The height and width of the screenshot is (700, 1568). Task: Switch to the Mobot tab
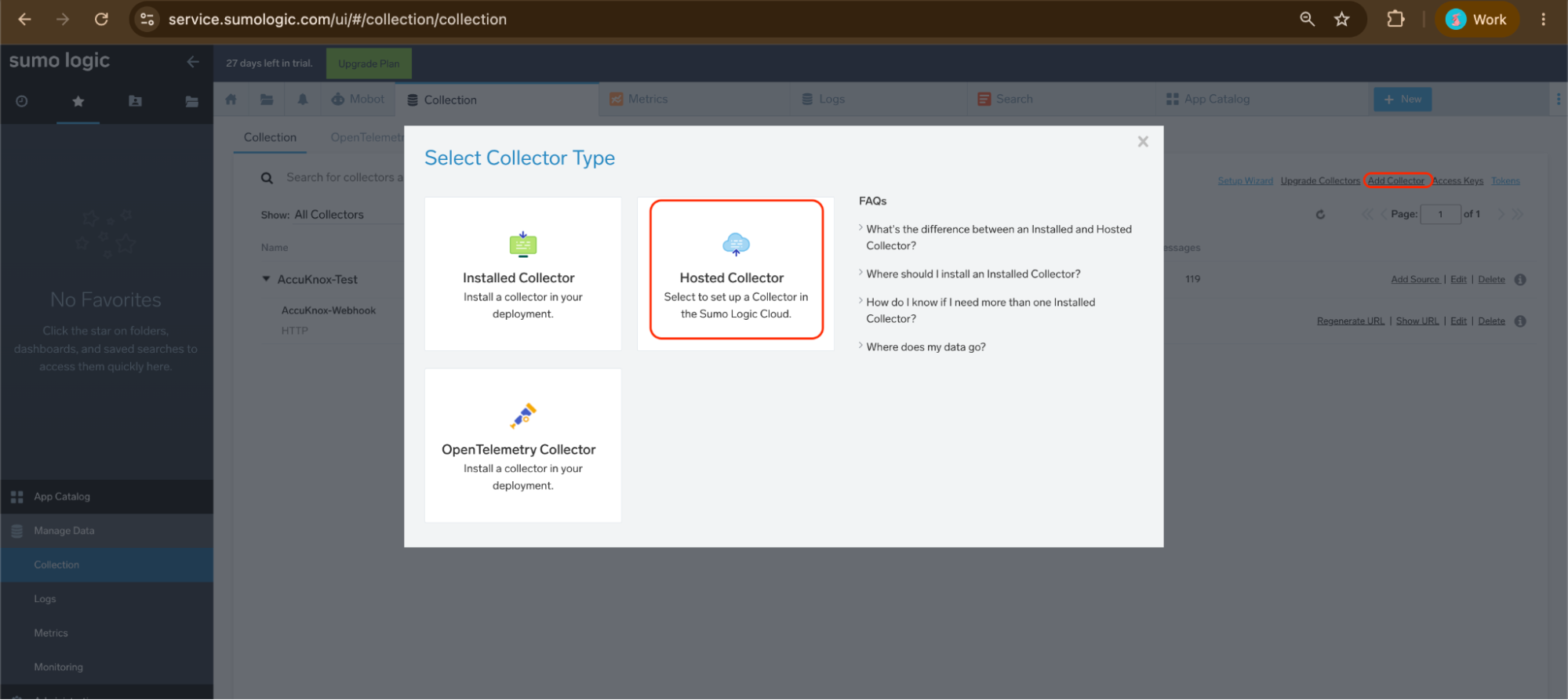[358, 100]
